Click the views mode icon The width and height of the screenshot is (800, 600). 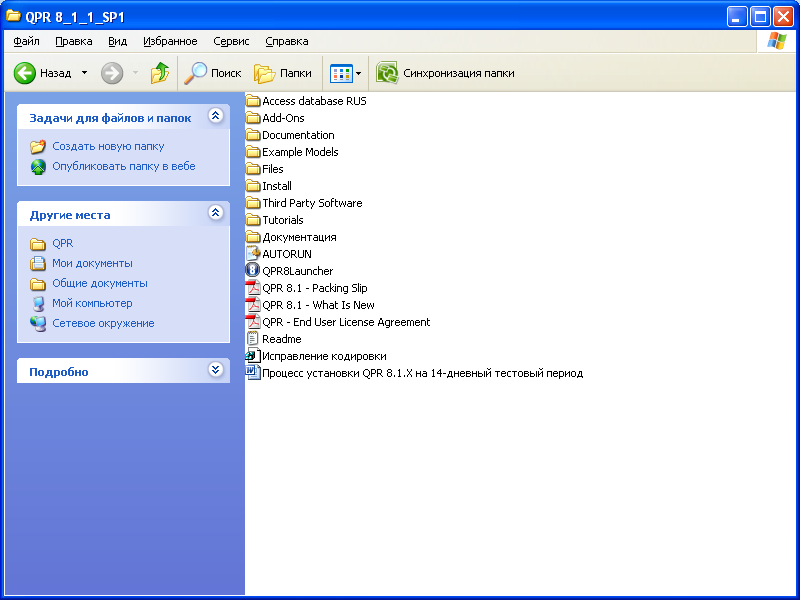coord(341,73)
